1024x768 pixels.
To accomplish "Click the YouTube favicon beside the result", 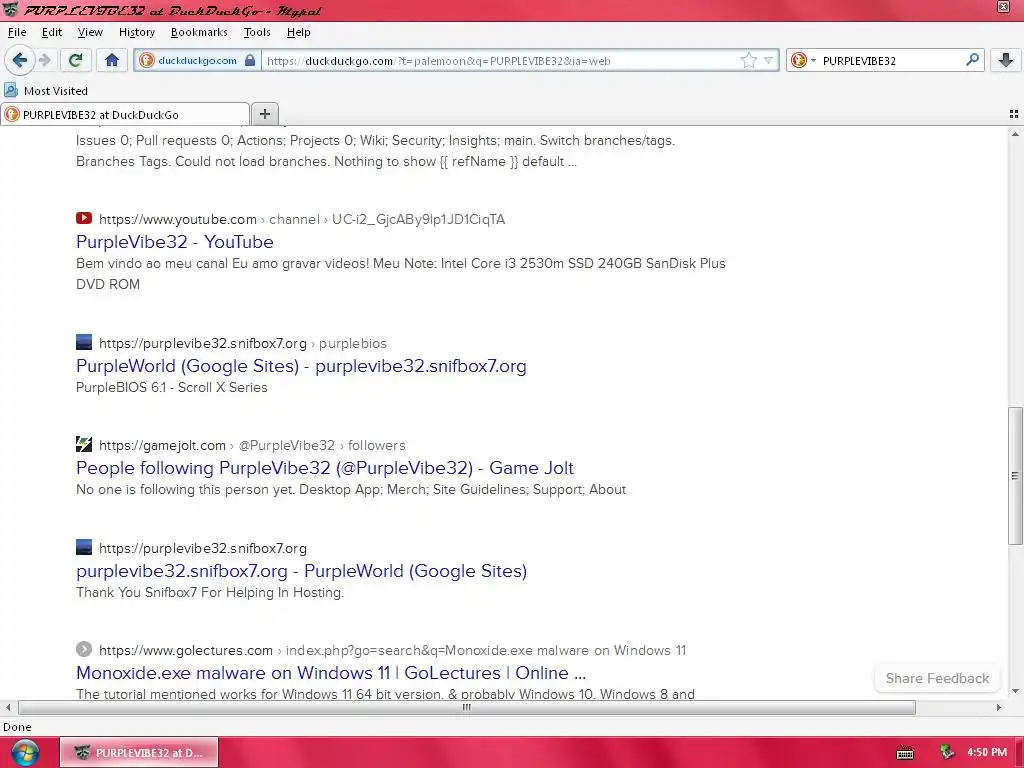I will 84,218.
